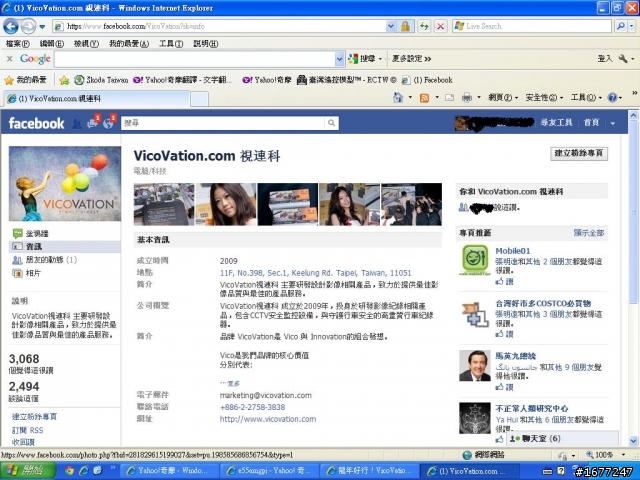Screen dimensions: 640x480
Task: Click the 建立粉絲專頁 button at top right
Action: coord(579,153)
